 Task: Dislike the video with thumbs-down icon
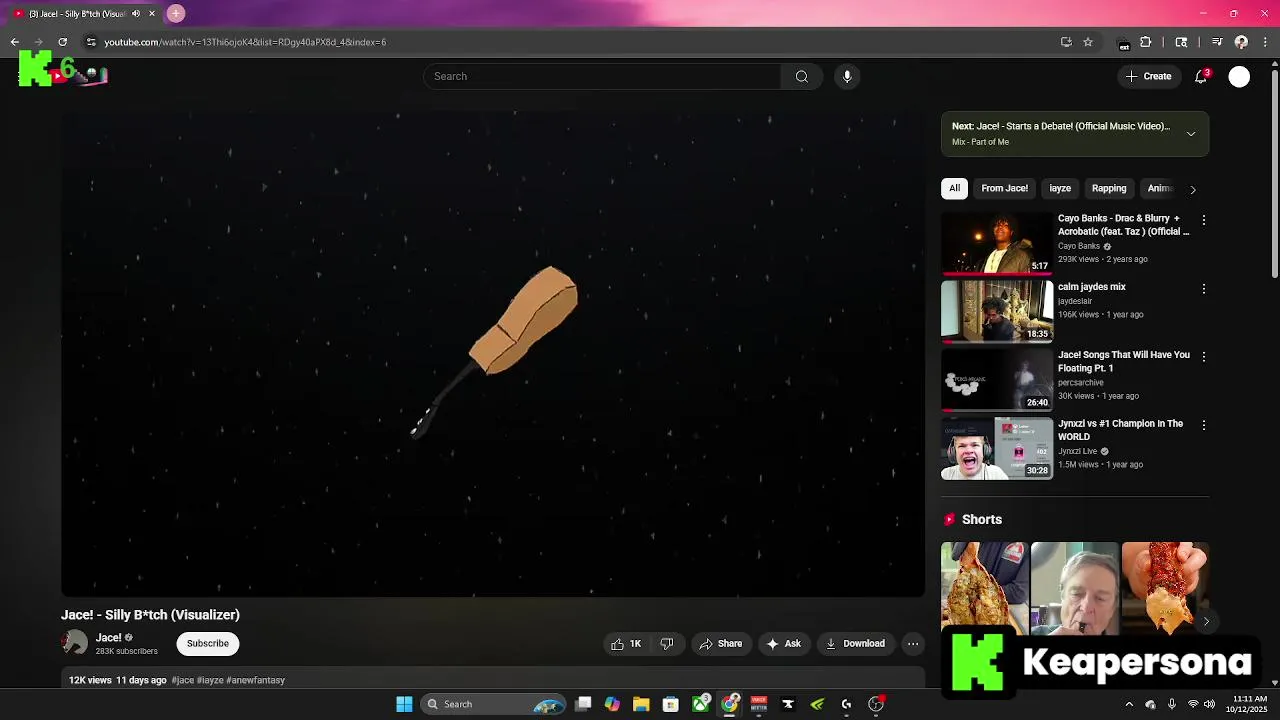coord(667,644)
